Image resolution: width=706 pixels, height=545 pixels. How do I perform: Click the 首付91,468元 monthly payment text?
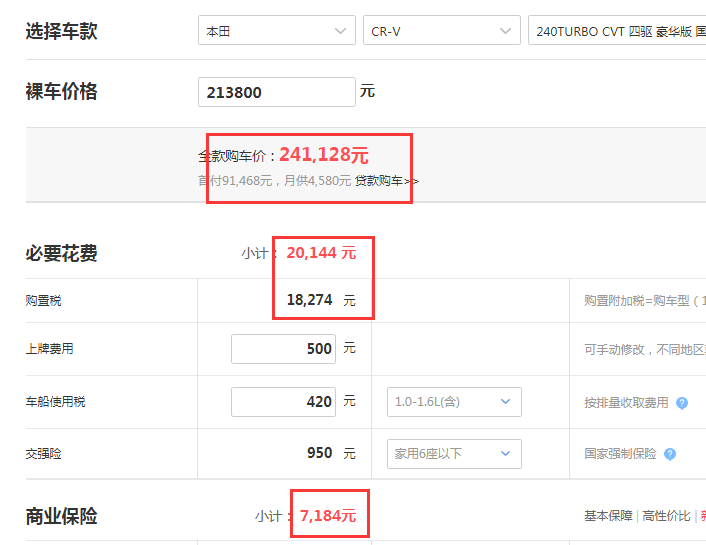pyautogui.click(x=274, y=181)
